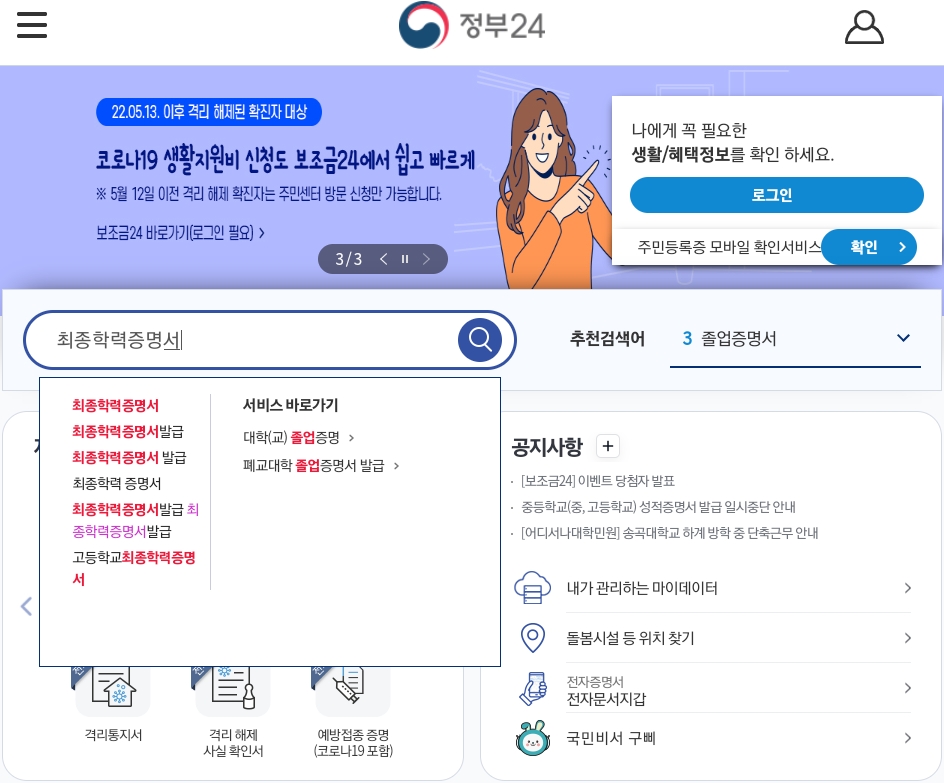Image resolution: width=944 pixels, height=783 pixels.
Task: Open 내가 관리하는 마이데이터 chevron
Action: point(908,588)
